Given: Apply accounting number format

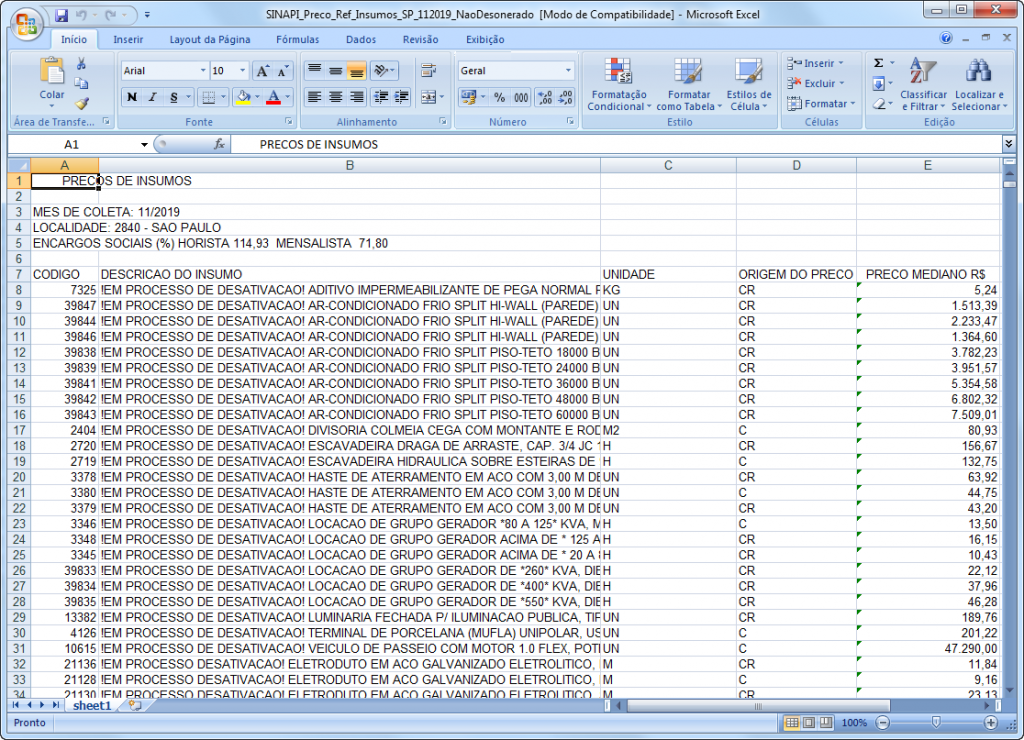Looking at the screenshot, I should tap(468, 97).
